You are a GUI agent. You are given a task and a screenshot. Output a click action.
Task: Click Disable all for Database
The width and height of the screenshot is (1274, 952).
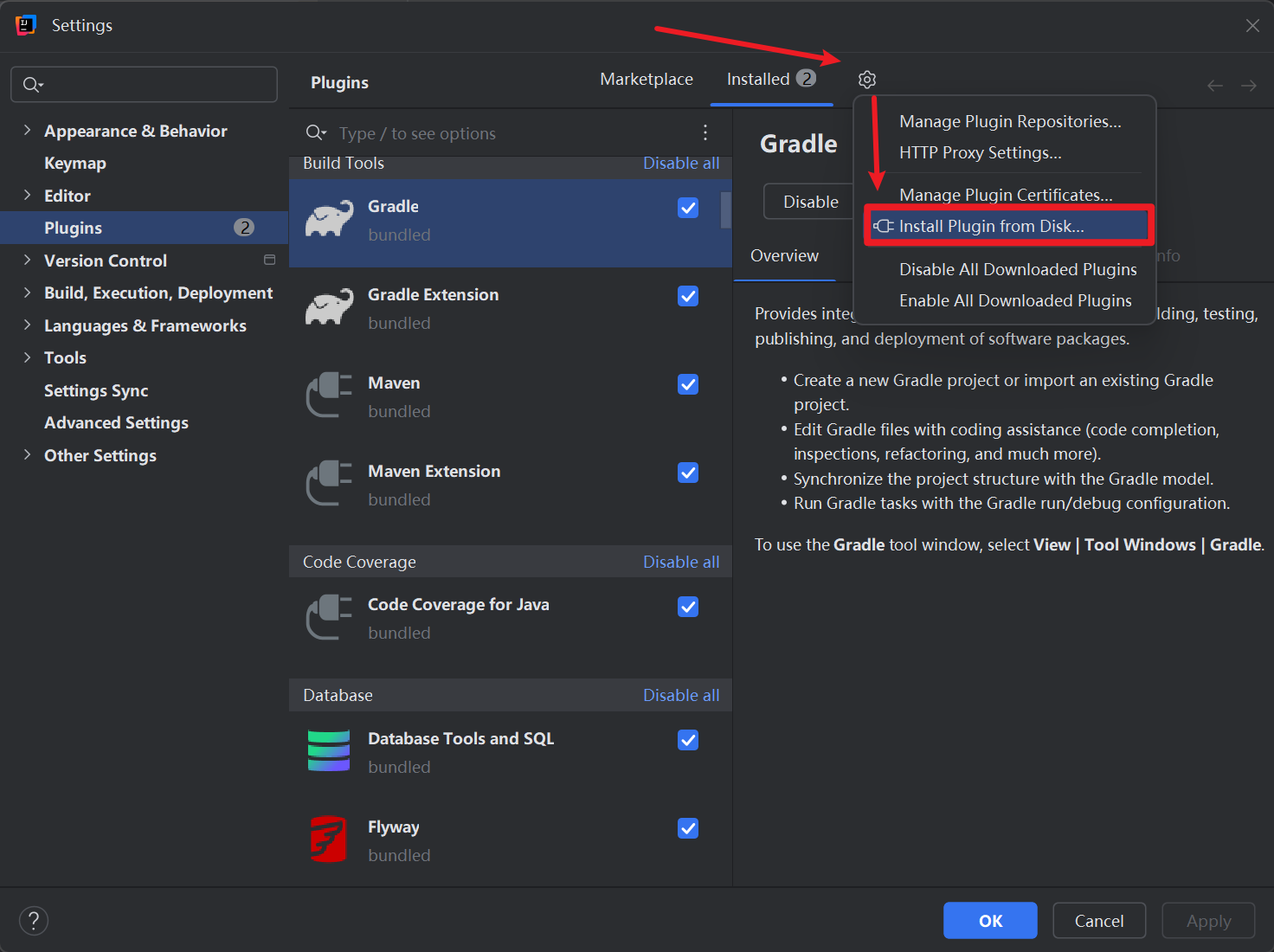681,695
